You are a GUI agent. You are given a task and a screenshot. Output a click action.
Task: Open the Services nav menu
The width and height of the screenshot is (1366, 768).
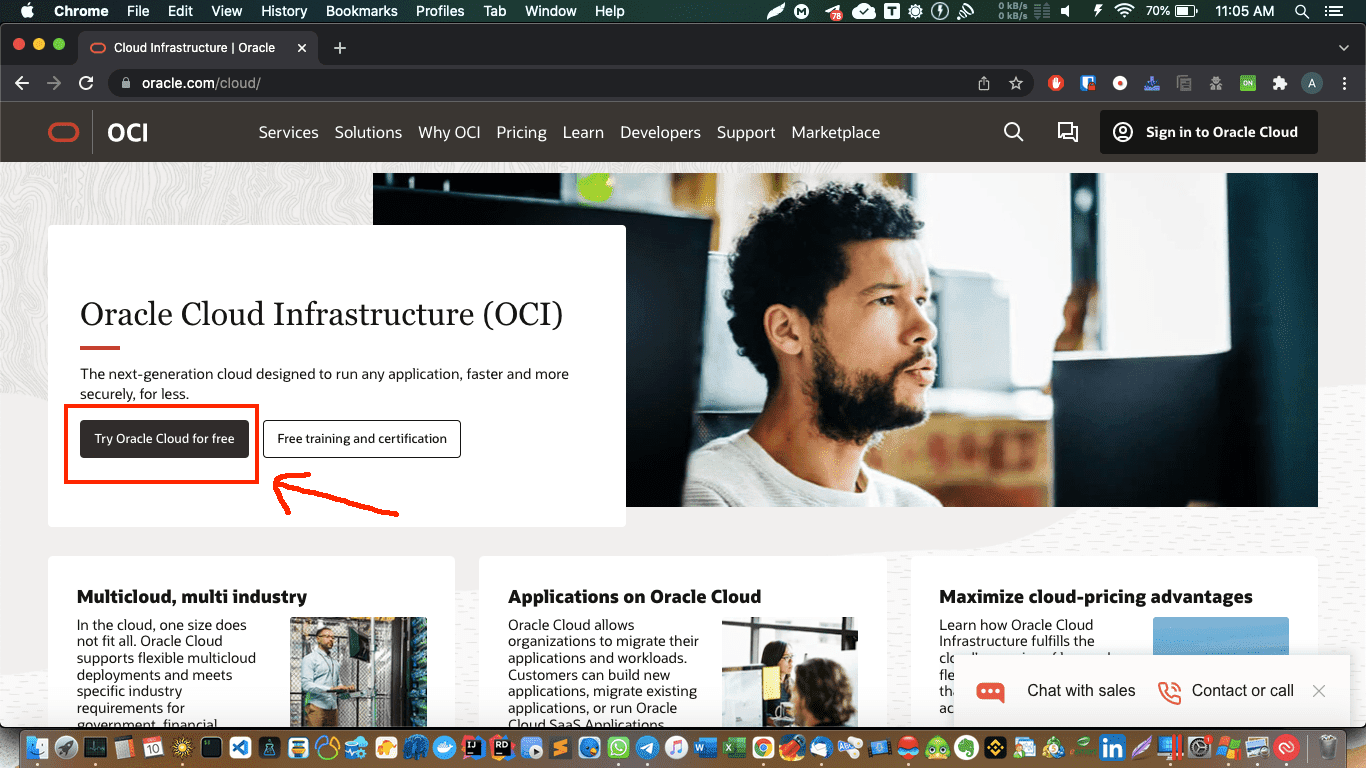(x=288, y=132)
